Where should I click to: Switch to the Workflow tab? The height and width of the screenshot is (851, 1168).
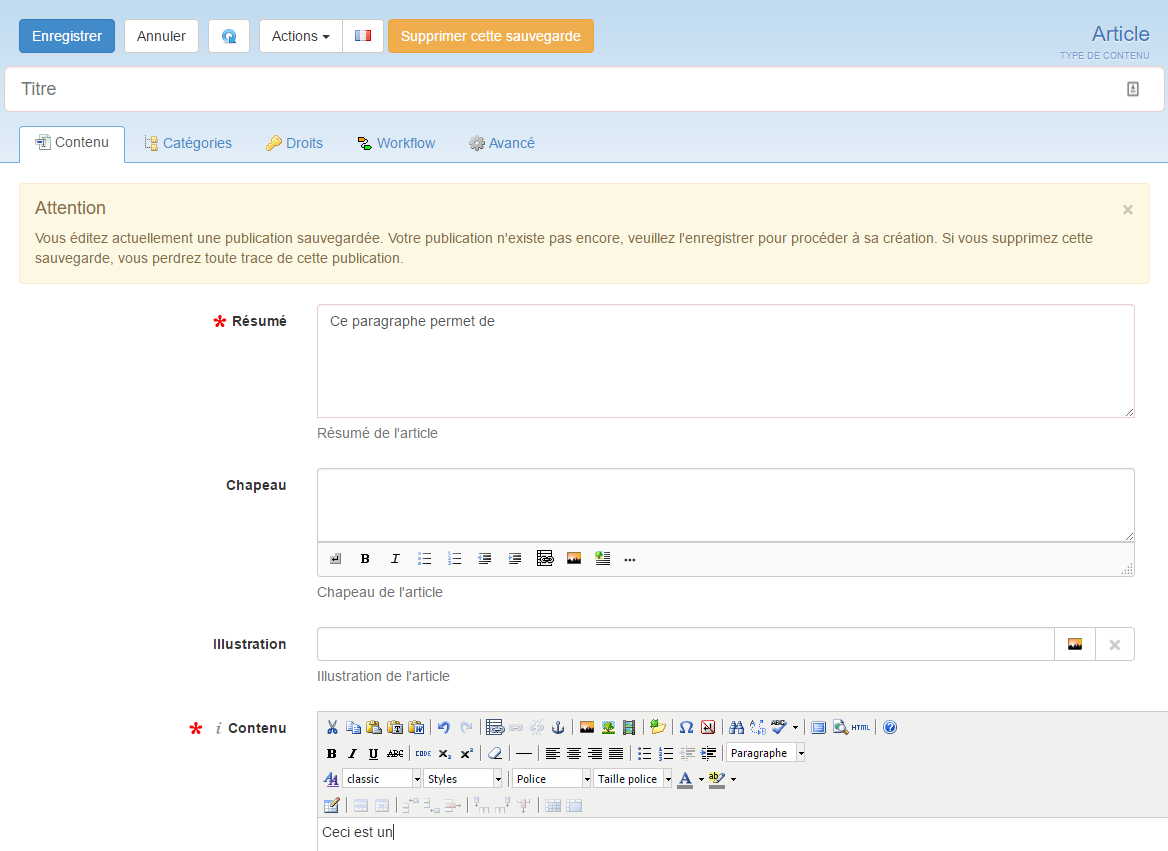(x=396, y=143)
